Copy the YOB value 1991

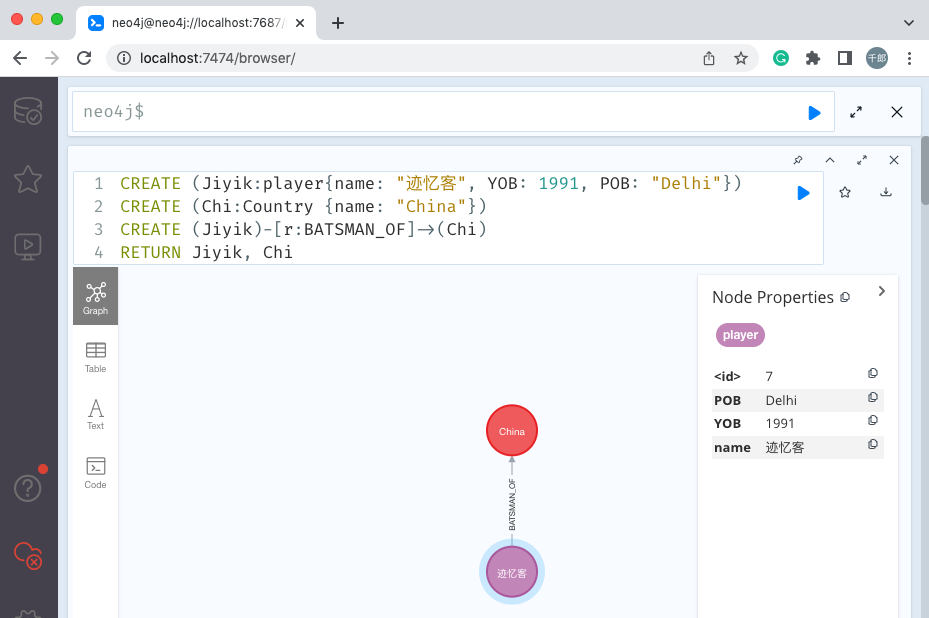click(x=873, y=421)
